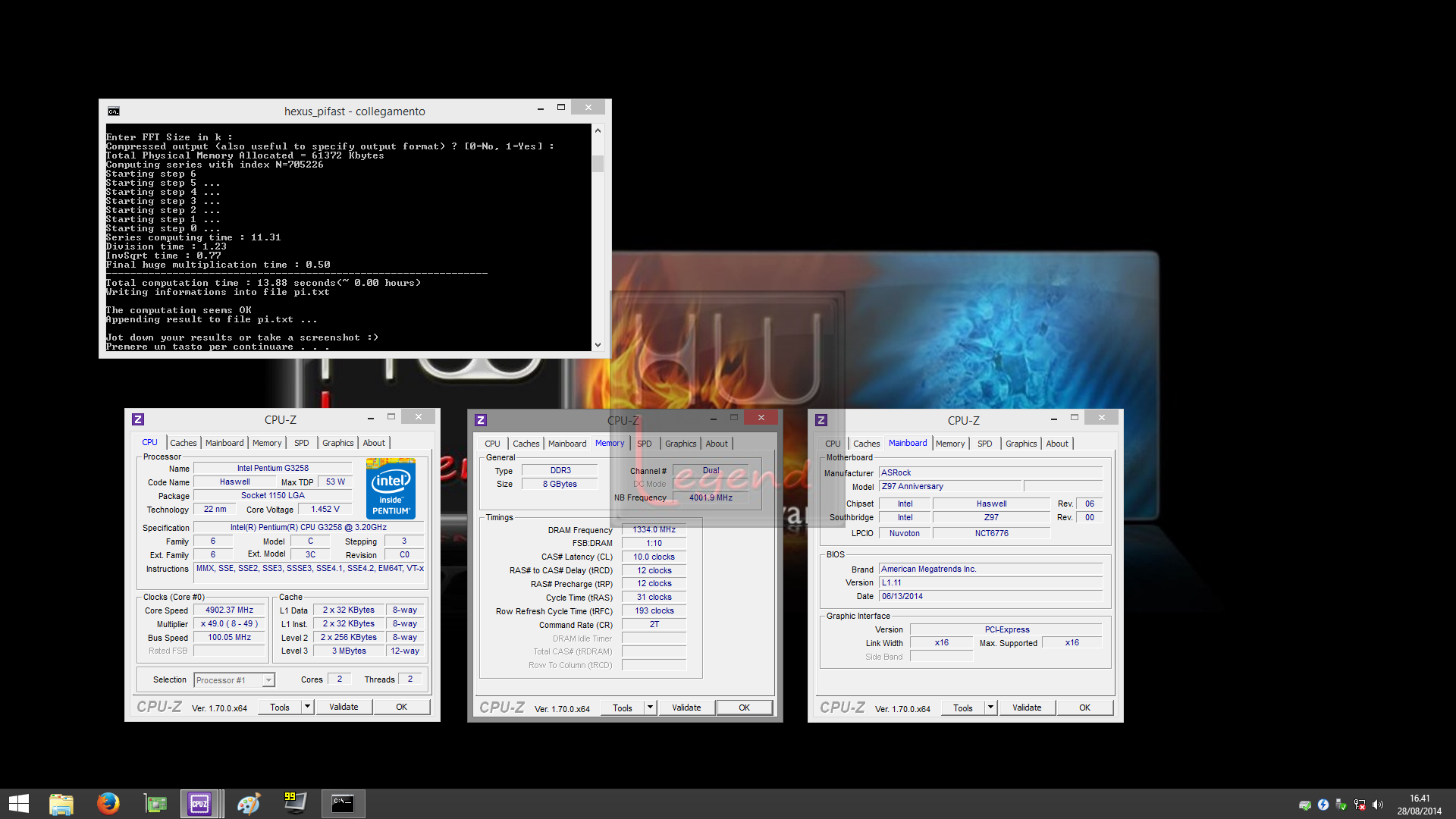Click the Core Speed value 4902.37 MHz

(x=230, y=610)
